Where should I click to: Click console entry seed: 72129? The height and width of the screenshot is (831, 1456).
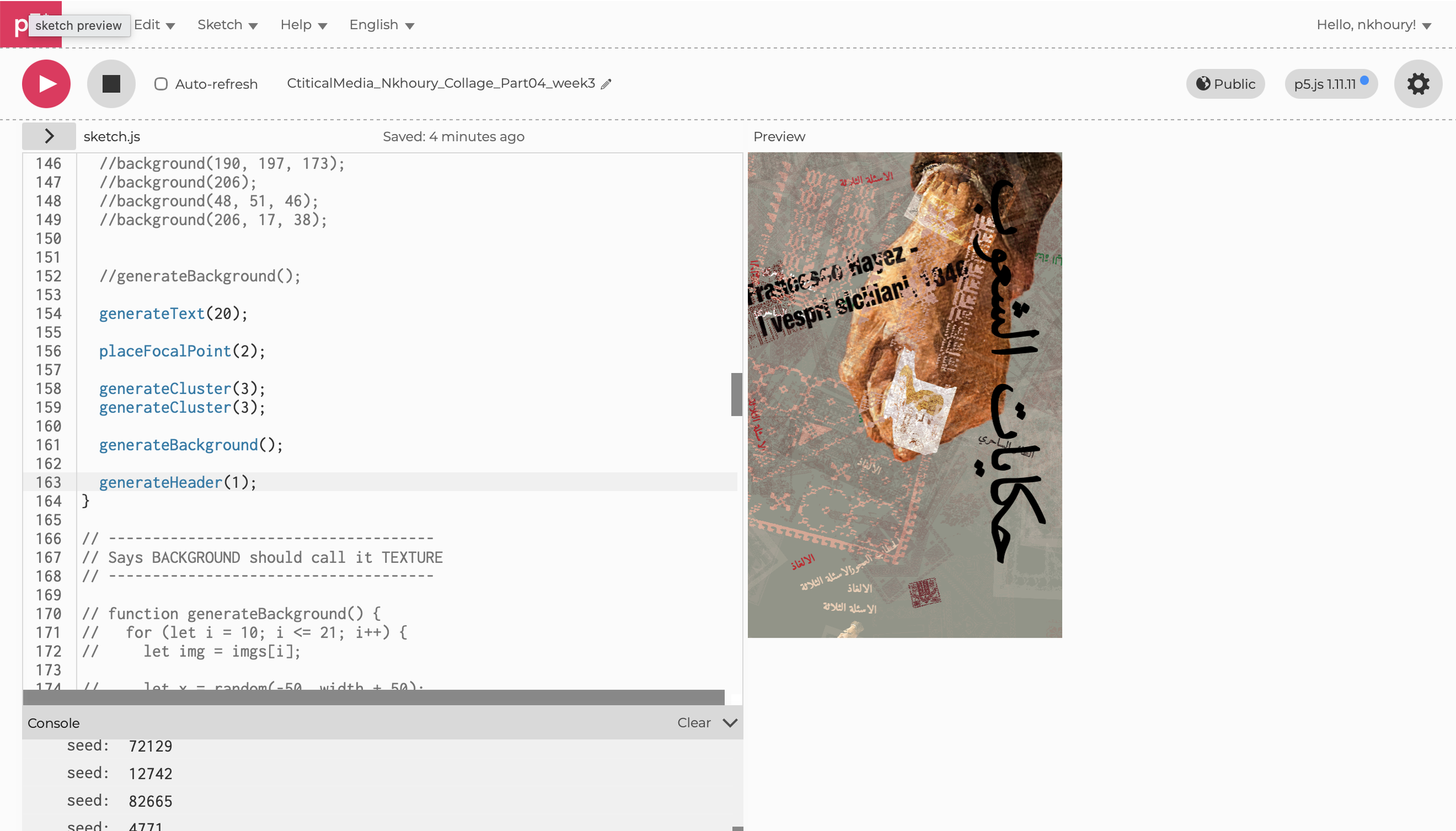click(x=119, y=746)
